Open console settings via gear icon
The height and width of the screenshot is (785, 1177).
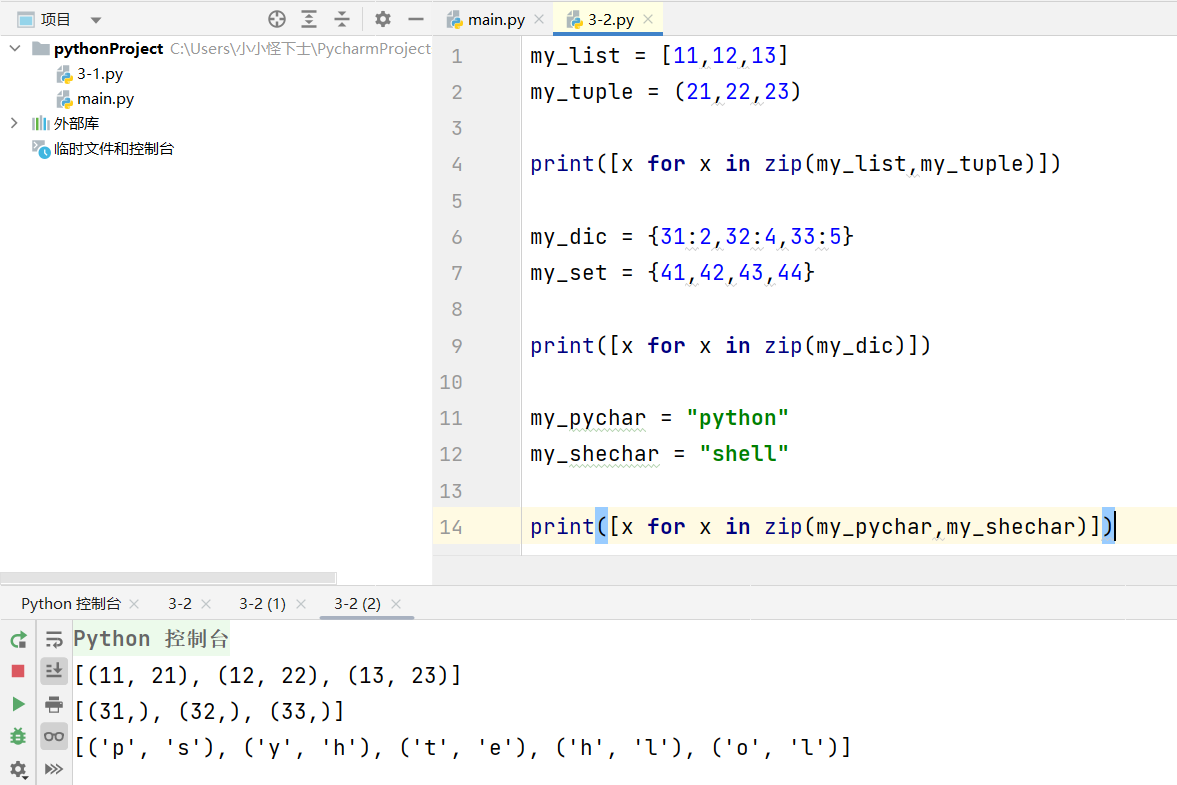pyautogui.click(x=16, y=770)
